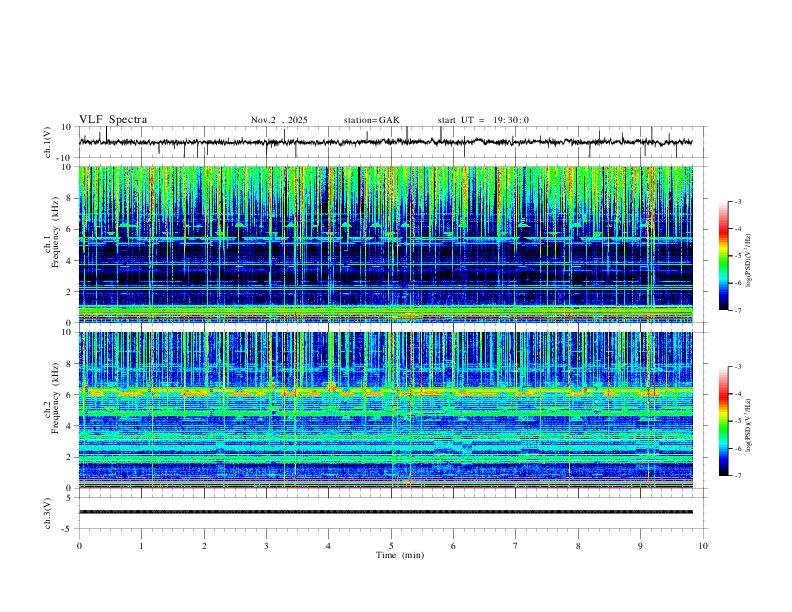Click the ch.1 voltage waveform trace
This screenshot has width=792, height=612.
[385, 142]
